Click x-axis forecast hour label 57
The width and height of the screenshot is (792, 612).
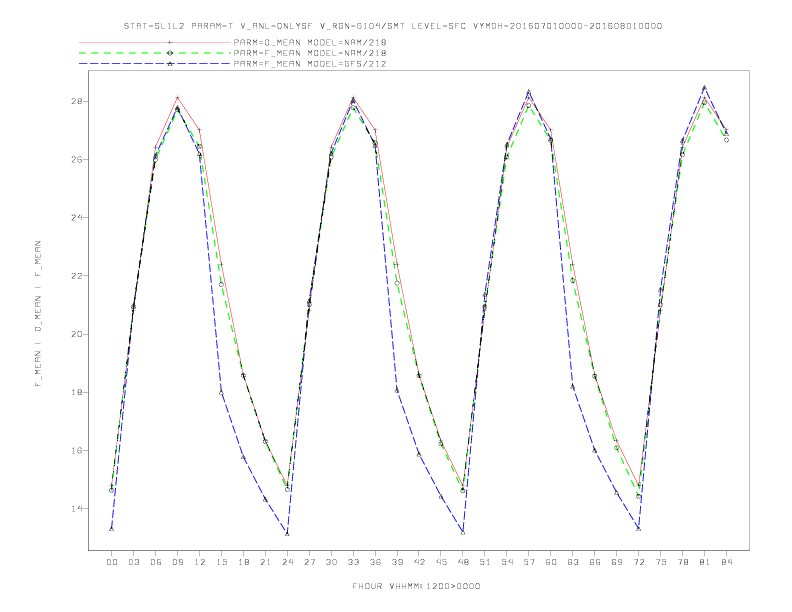click(529, 562)
